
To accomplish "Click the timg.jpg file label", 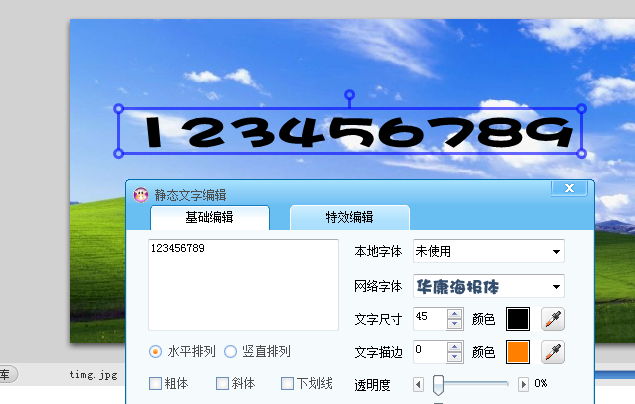I will click(x=93, y=375).
